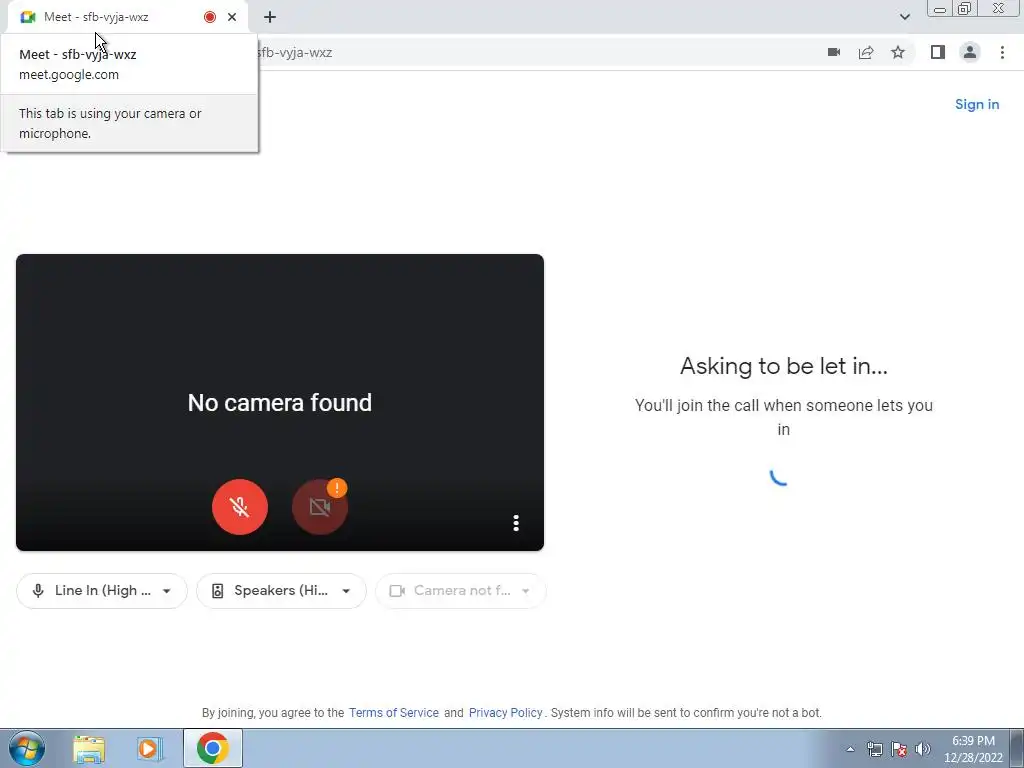Open the tab search chevron
The height and width of the screenshot is (768, 1024).
[904, 17]
